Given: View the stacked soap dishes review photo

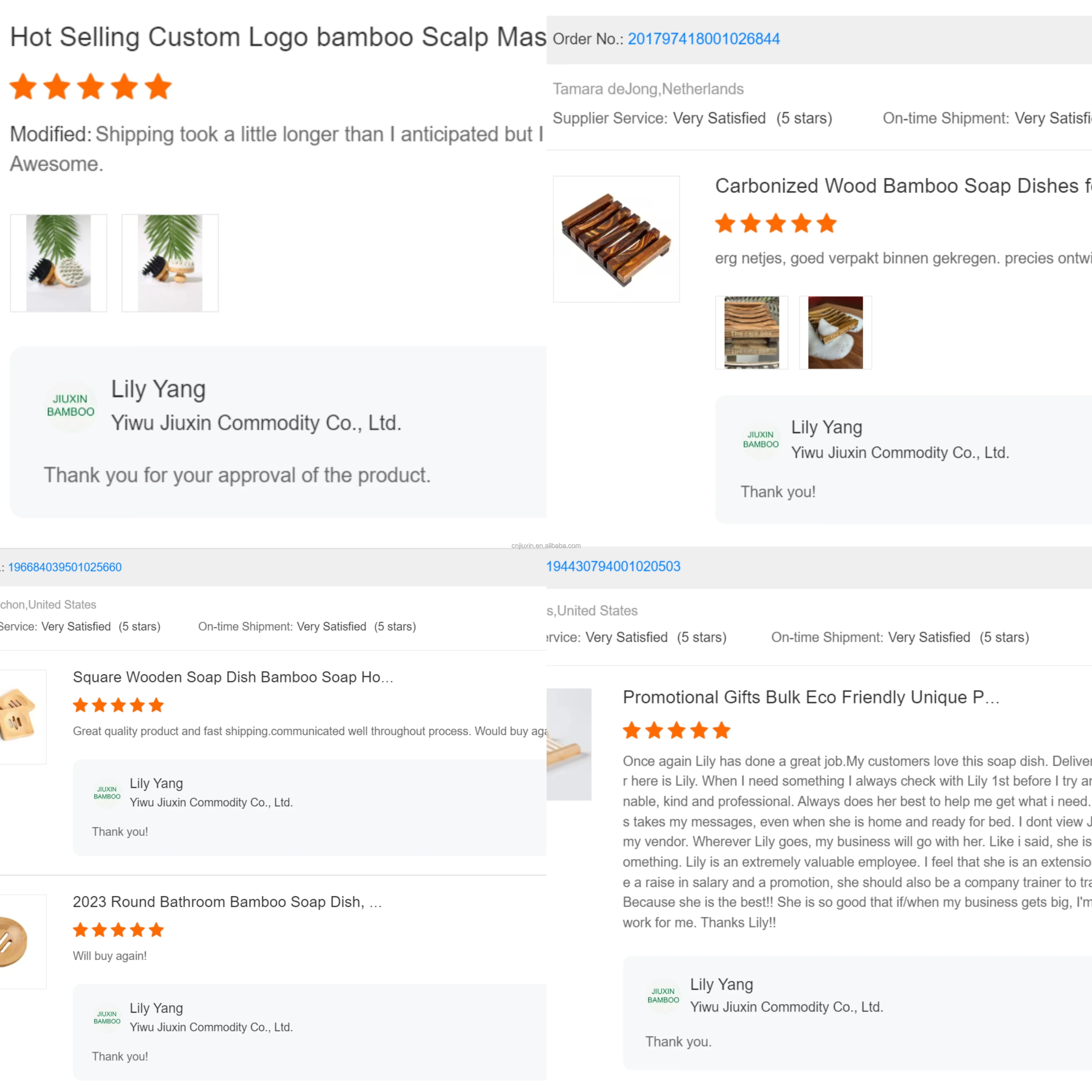Looking at the screenshot, I should pyautogui.click(x=752, y=332).
